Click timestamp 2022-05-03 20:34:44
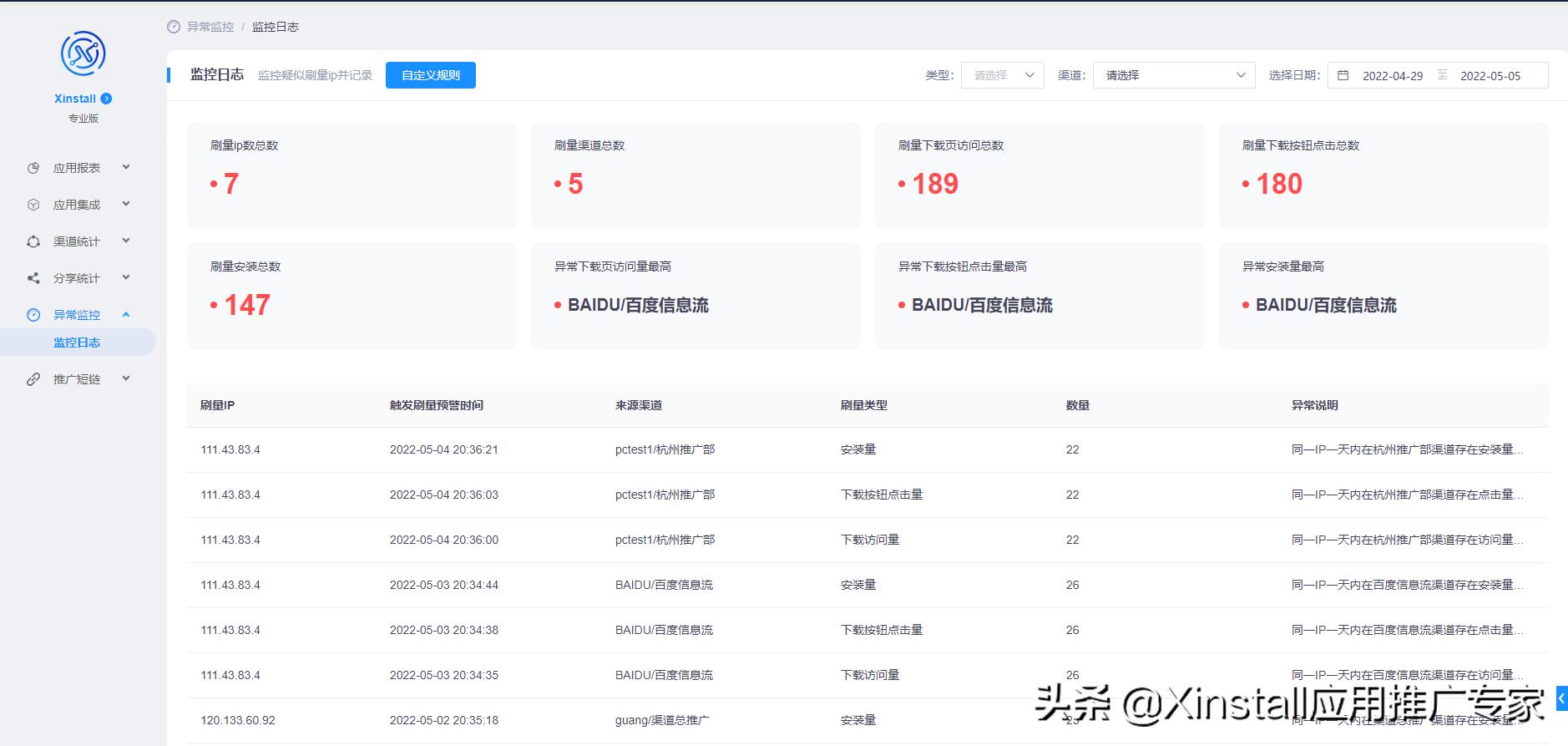 coord(444,585)
